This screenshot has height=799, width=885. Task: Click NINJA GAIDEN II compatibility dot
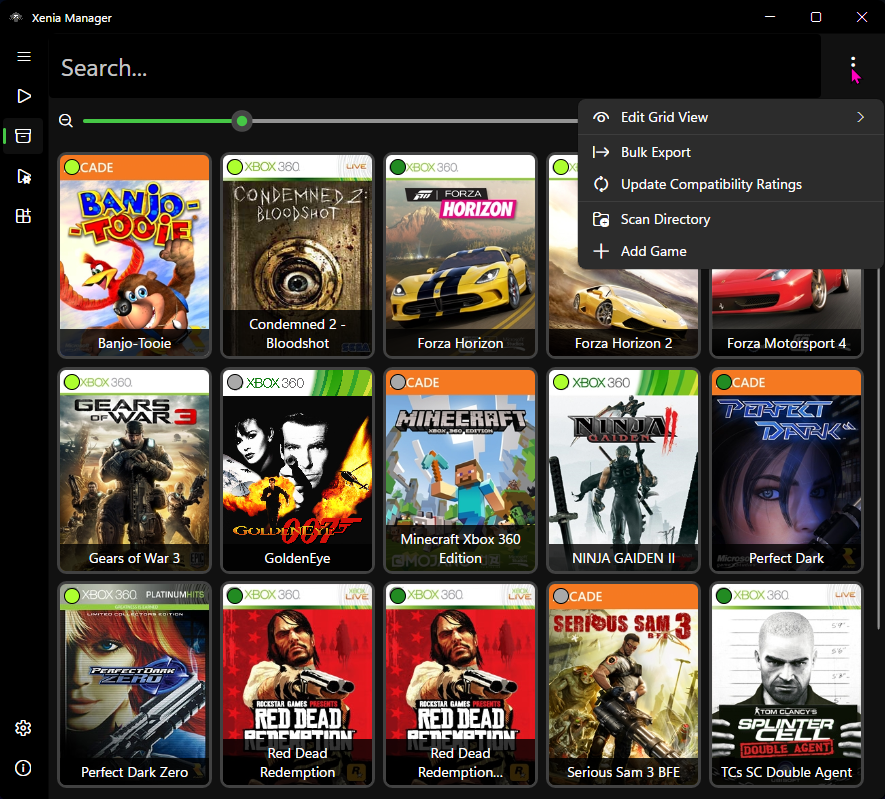coord(561,382)
